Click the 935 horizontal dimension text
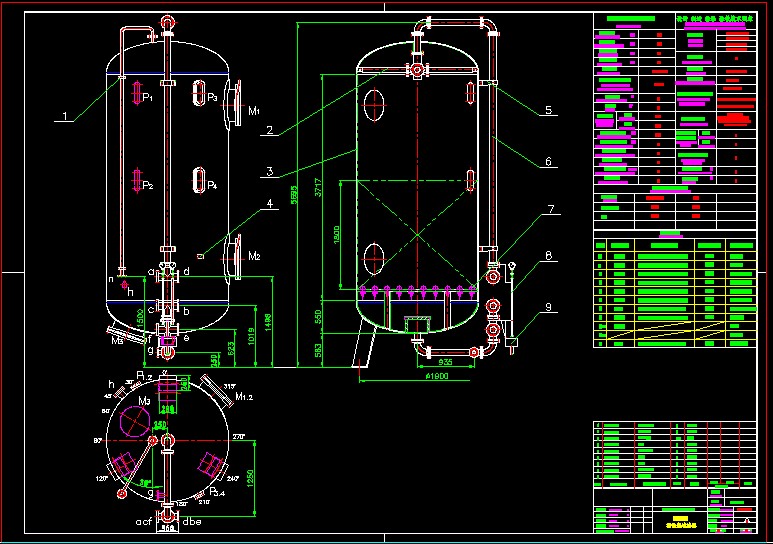Viewport: 773px width, 544px height. pos(446,360)
